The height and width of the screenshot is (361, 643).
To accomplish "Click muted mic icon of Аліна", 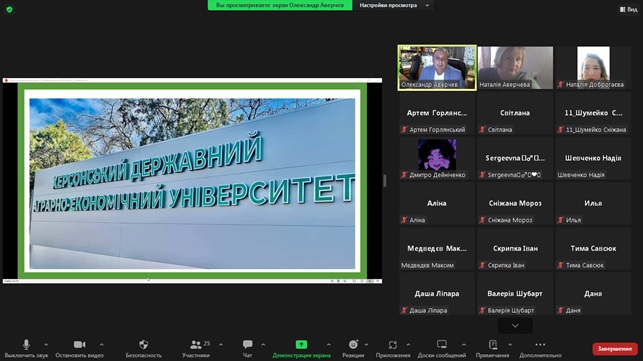I will pos(404,220).
